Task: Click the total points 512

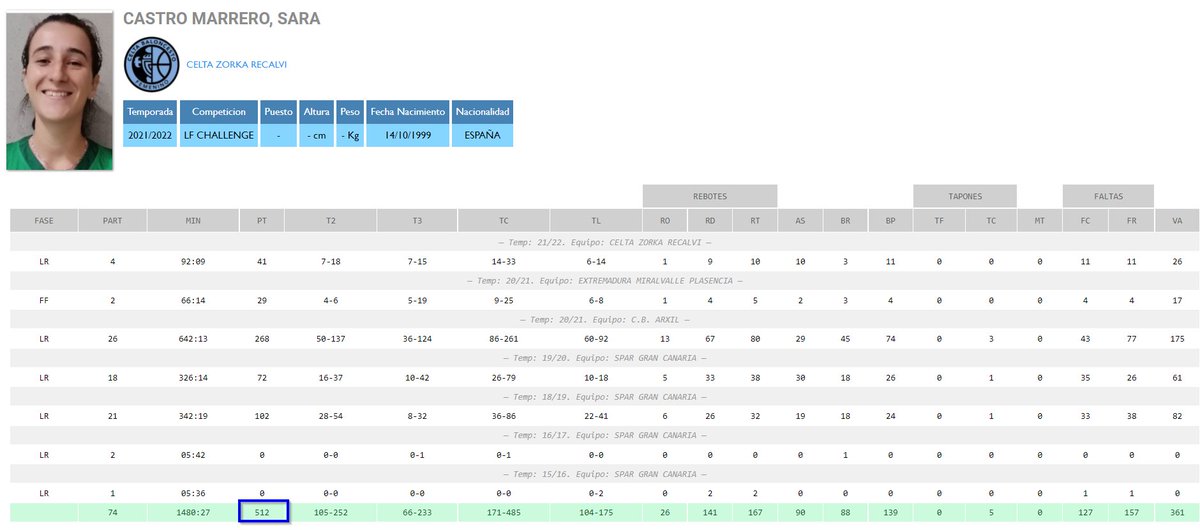Action: tap(263, 512)
